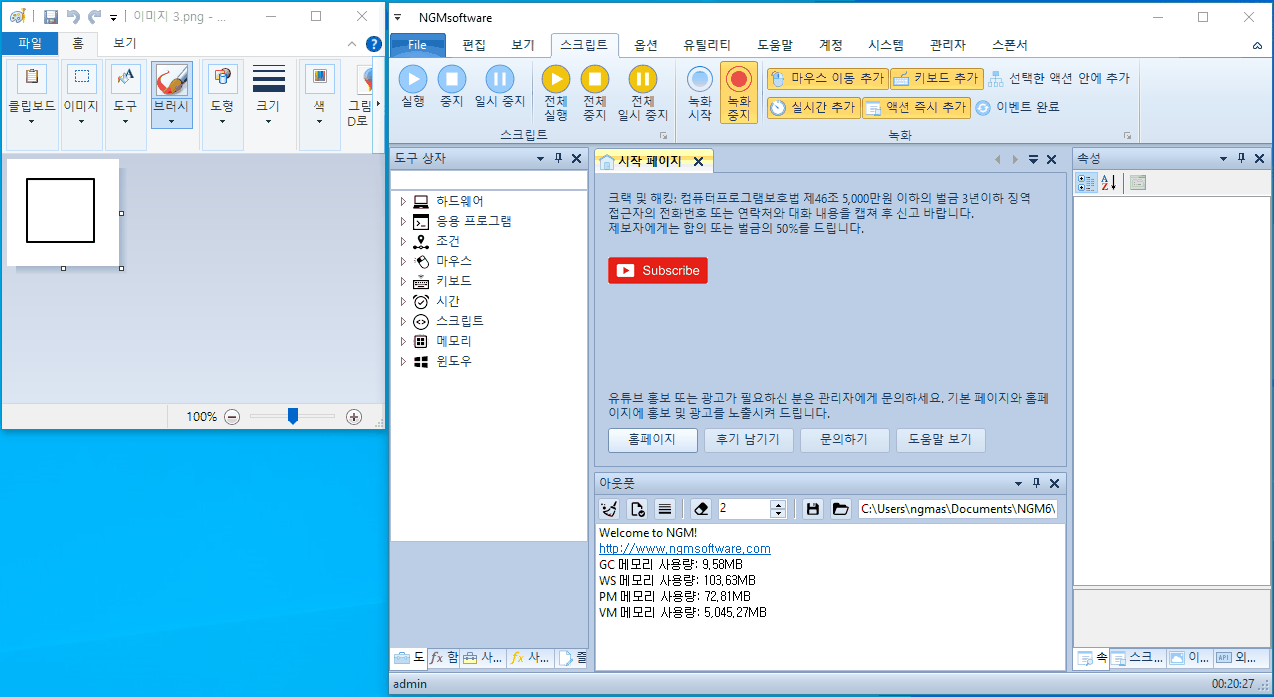
Task: Click Paint Redo arrow icon
Action: click(x=95, y=17)
